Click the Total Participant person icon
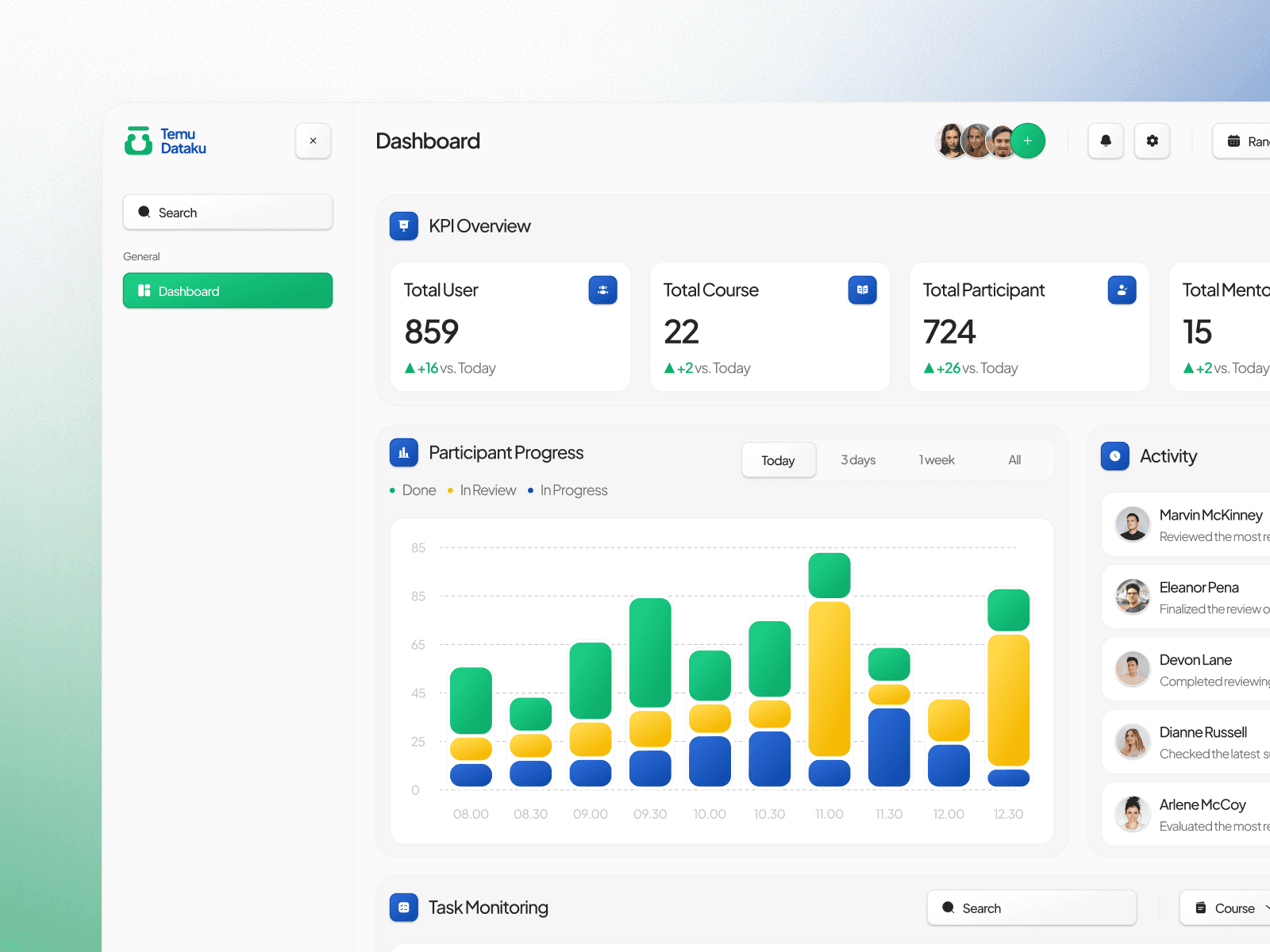This screenshot has height=952, width=1270. (x=1122, y=290)
